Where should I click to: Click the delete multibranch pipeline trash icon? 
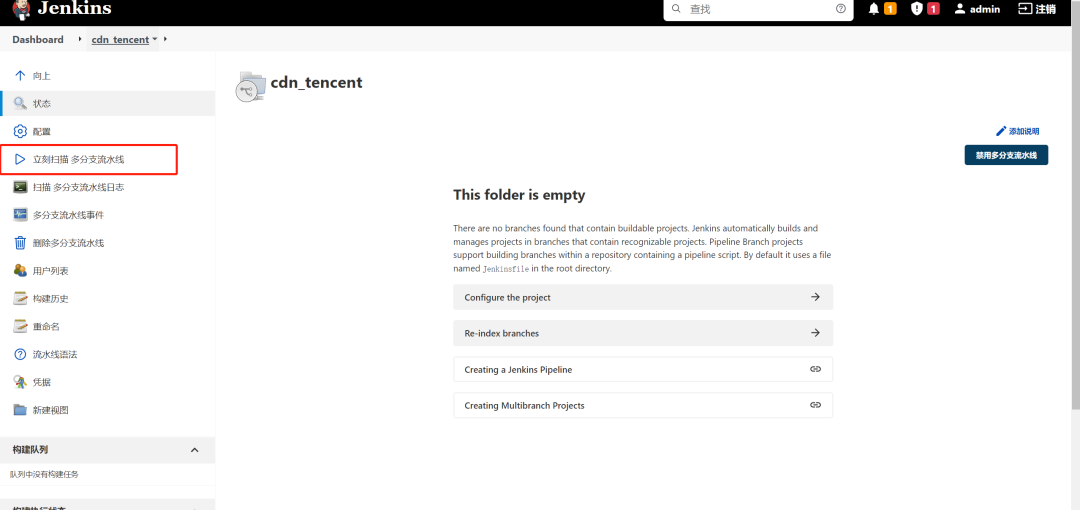20,243
